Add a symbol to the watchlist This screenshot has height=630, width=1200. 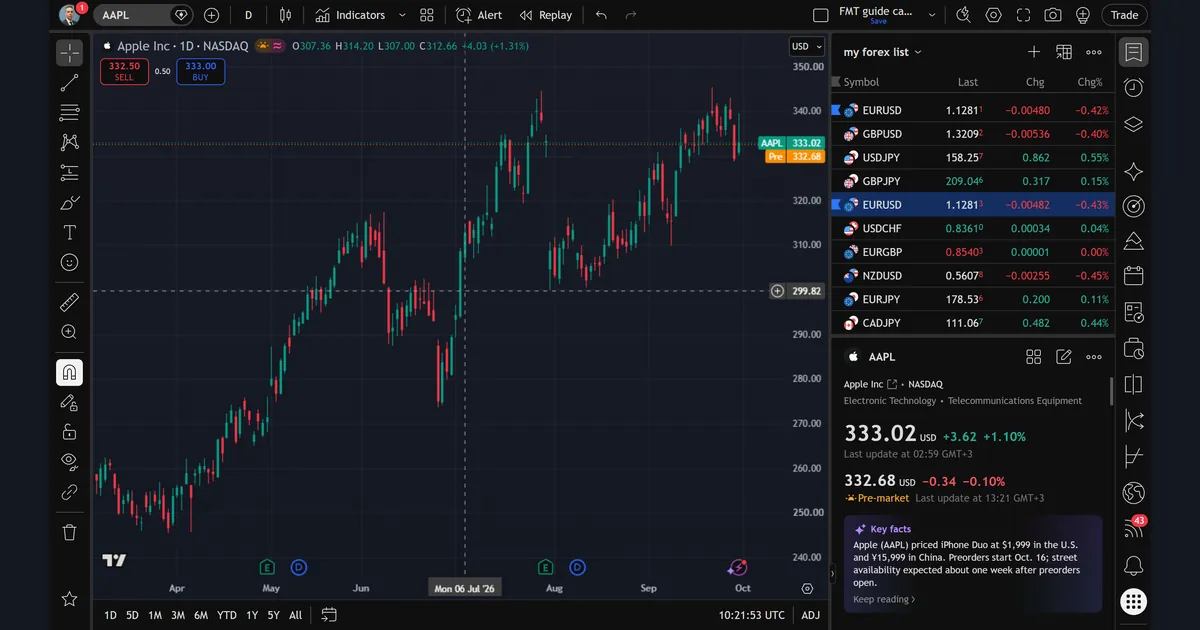coord(1034,52)
